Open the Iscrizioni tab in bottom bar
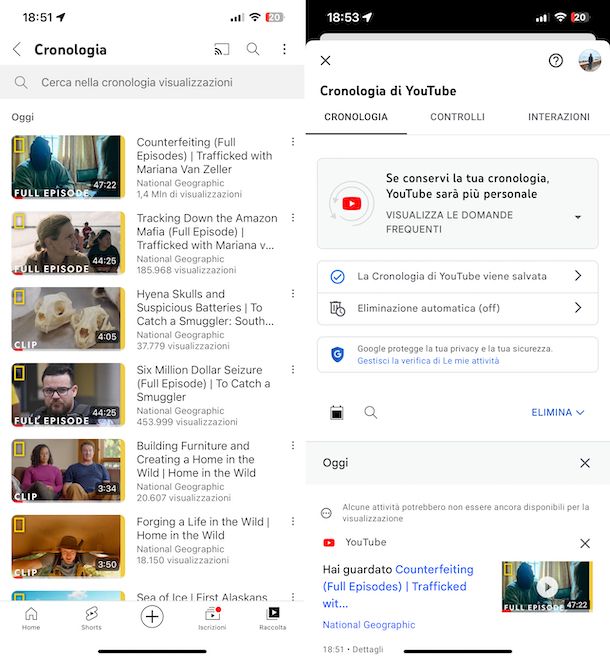 pos(212,619)
